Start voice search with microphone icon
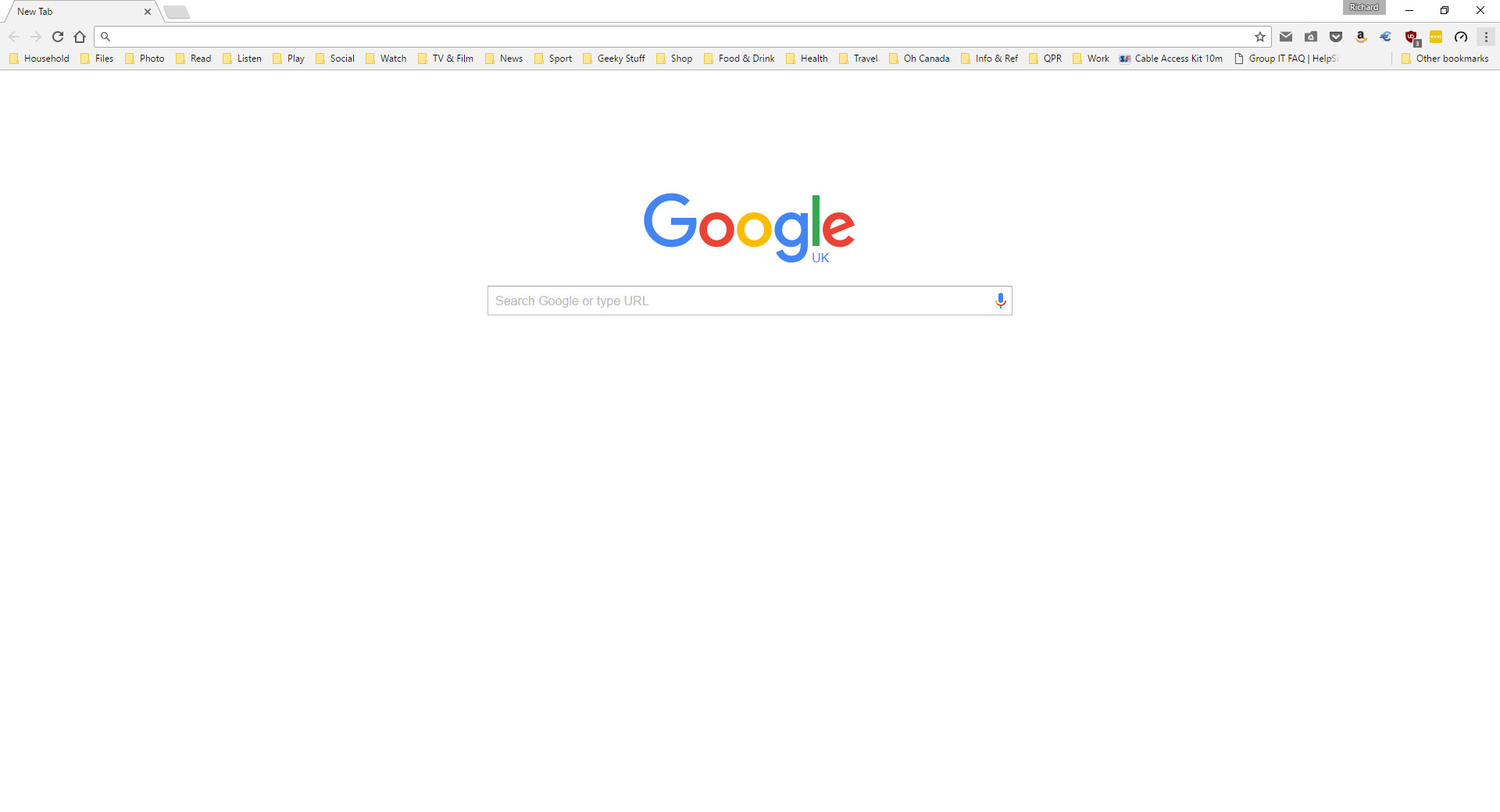This screenshot has height=812, width=1500. [x=1000, y=301]
